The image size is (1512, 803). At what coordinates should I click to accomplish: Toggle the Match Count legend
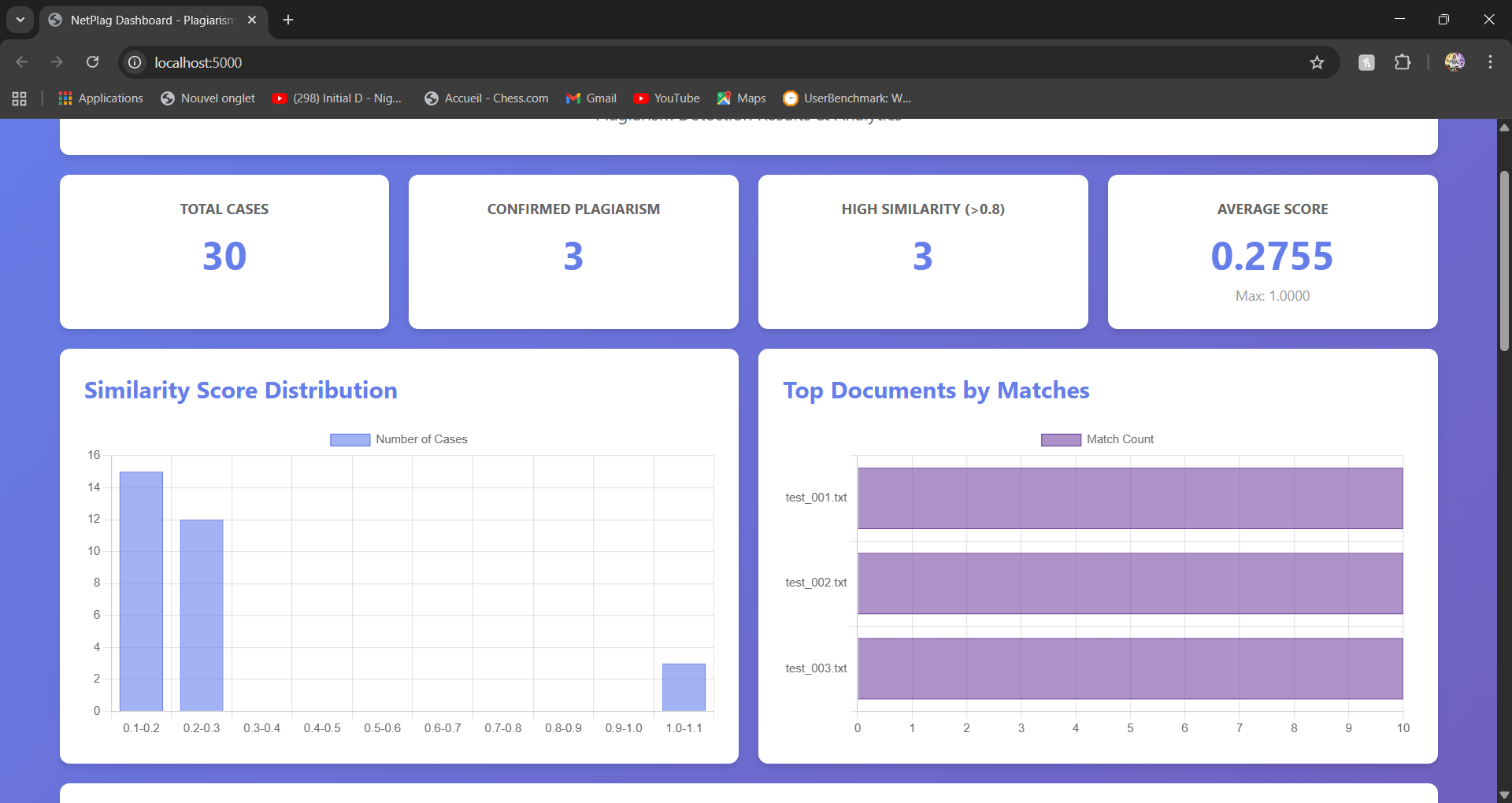pos(1097,439)
